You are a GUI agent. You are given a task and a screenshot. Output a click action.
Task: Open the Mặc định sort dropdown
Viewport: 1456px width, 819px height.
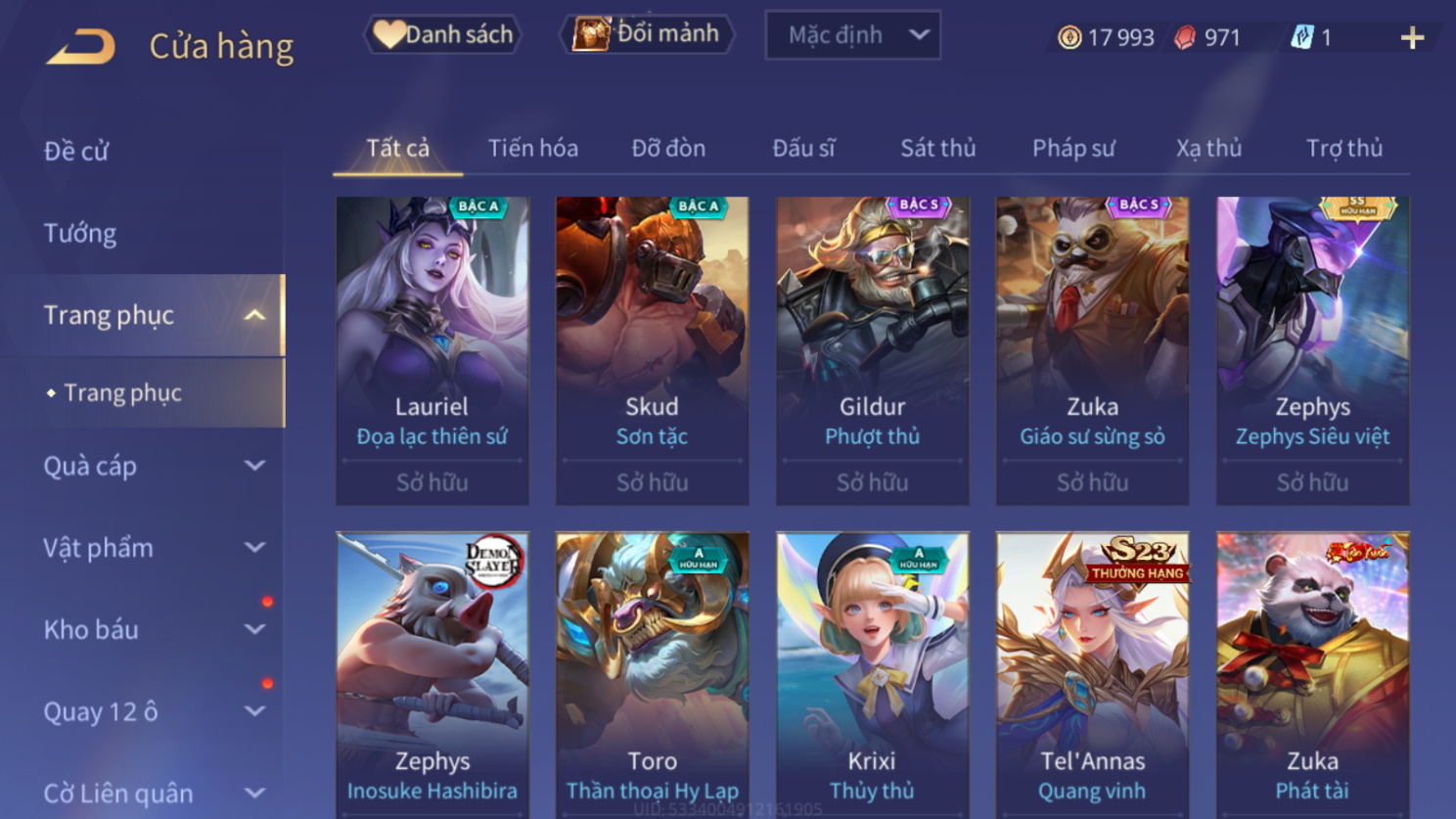(x=852, y=35)
